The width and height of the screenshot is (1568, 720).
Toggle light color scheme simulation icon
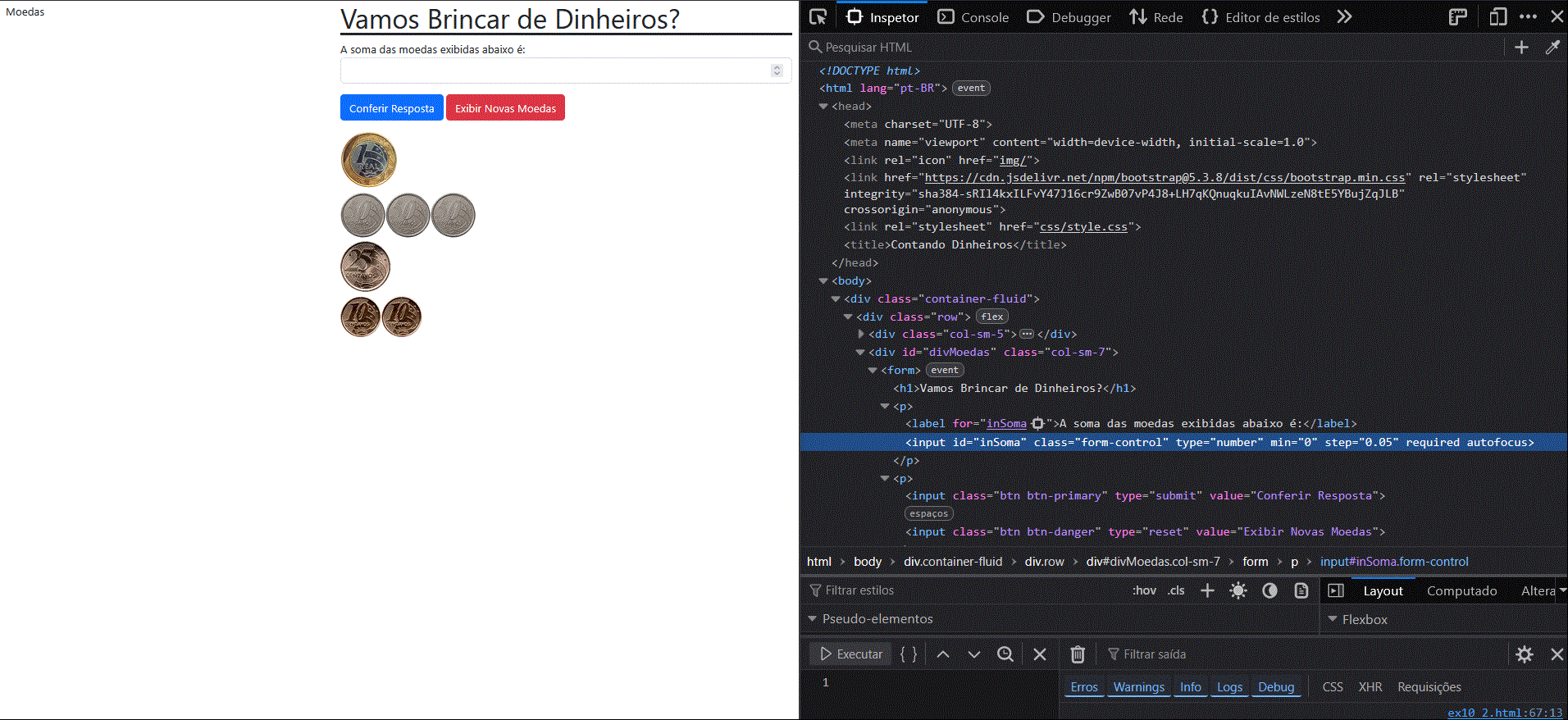[1238, 590]
